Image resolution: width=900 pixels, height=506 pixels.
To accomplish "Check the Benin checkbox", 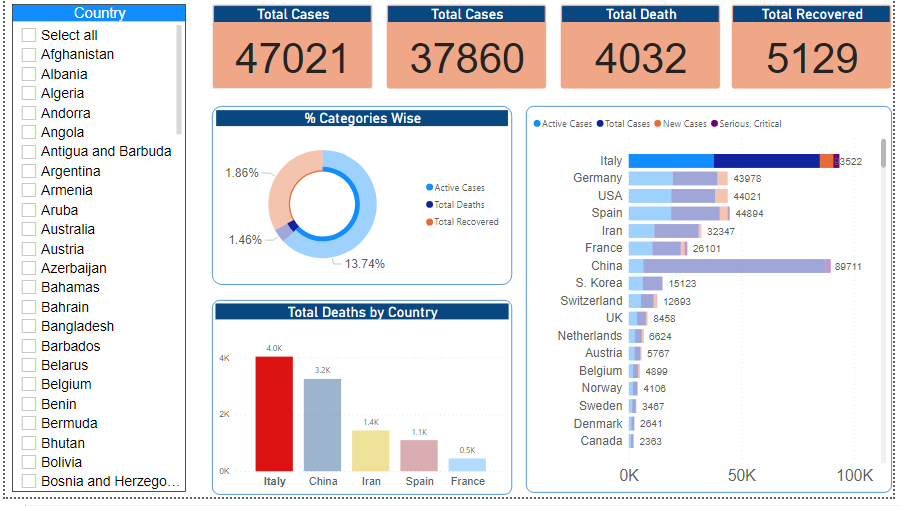I will pos(29,404).
